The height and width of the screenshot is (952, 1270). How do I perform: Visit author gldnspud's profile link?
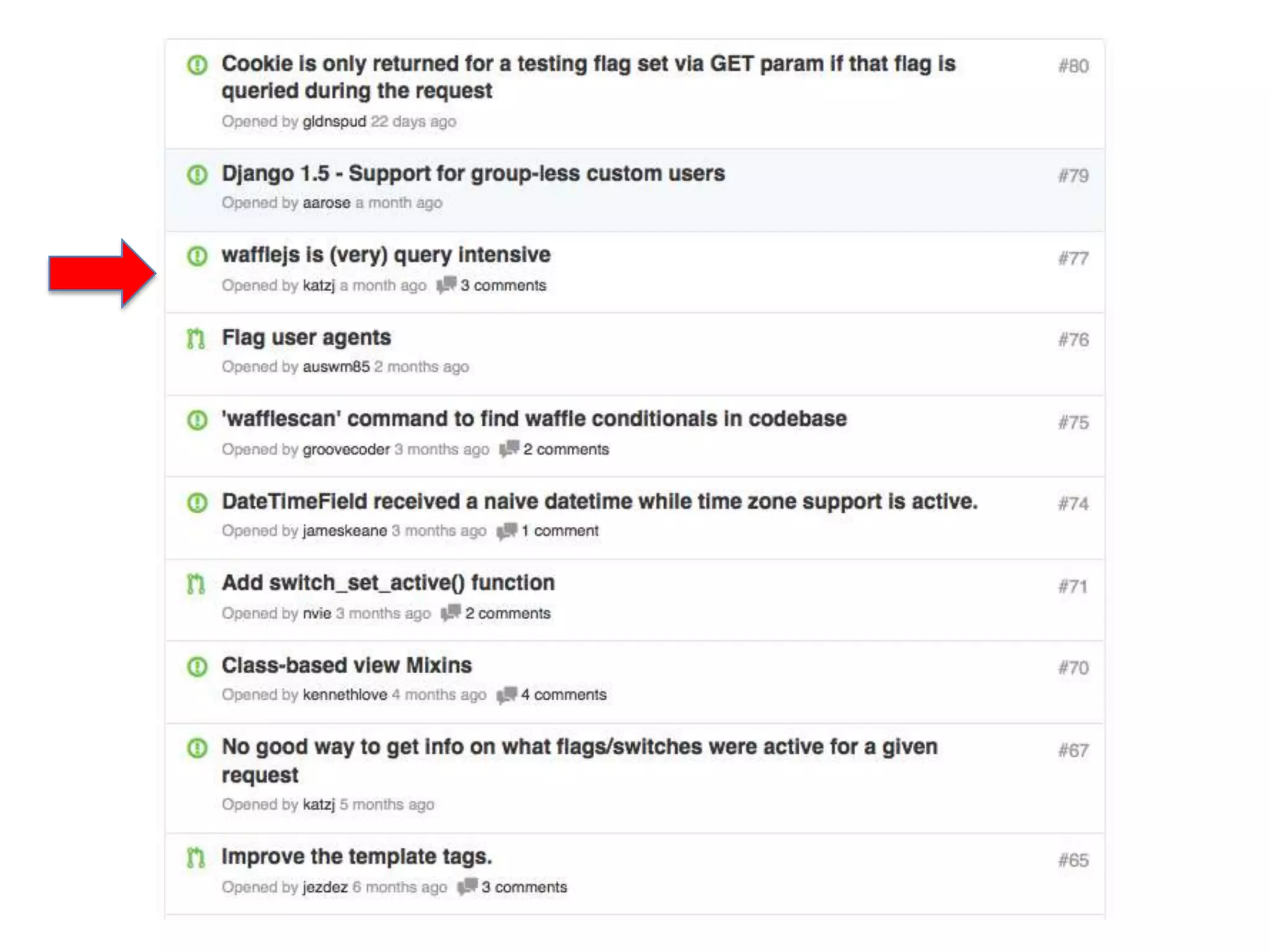[x=334, y=121]
